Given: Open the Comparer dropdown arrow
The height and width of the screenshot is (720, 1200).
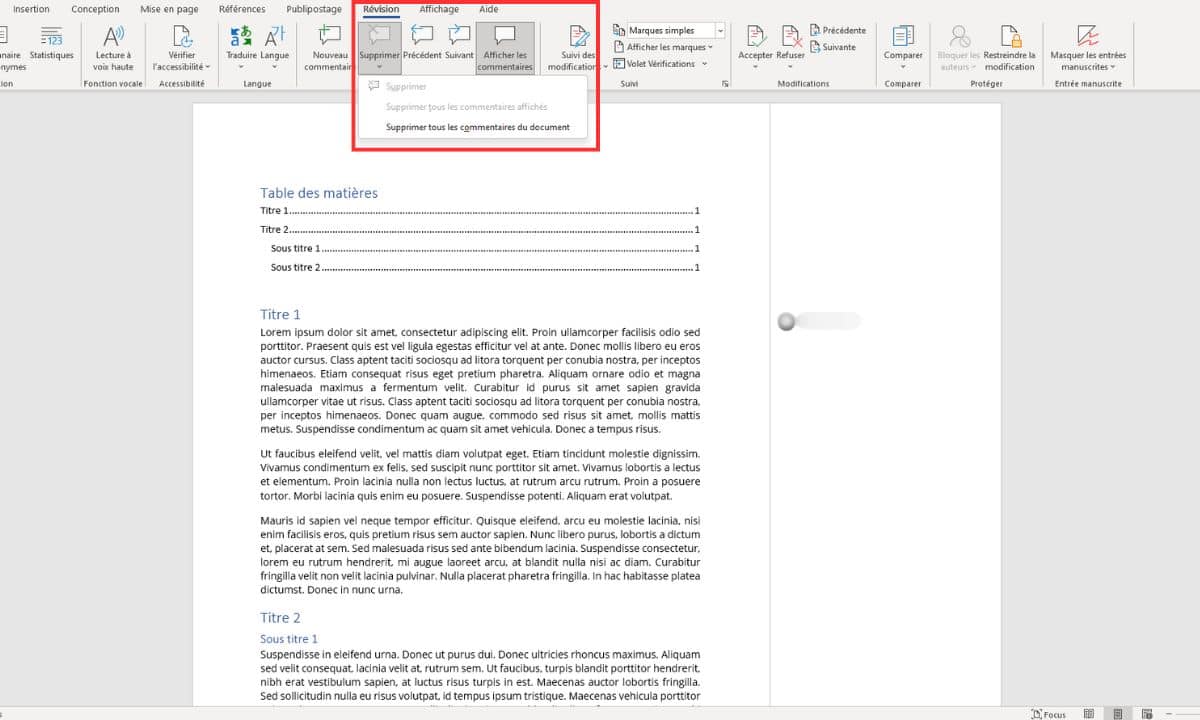Looking at the screenshot, I should (x=903, y=67).
